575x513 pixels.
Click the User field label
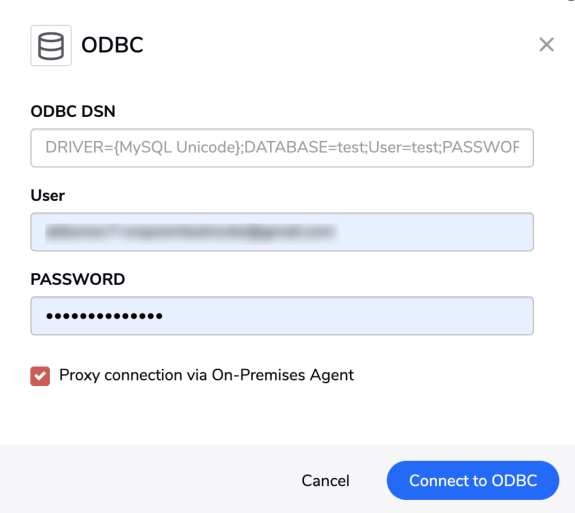(48, 195)
